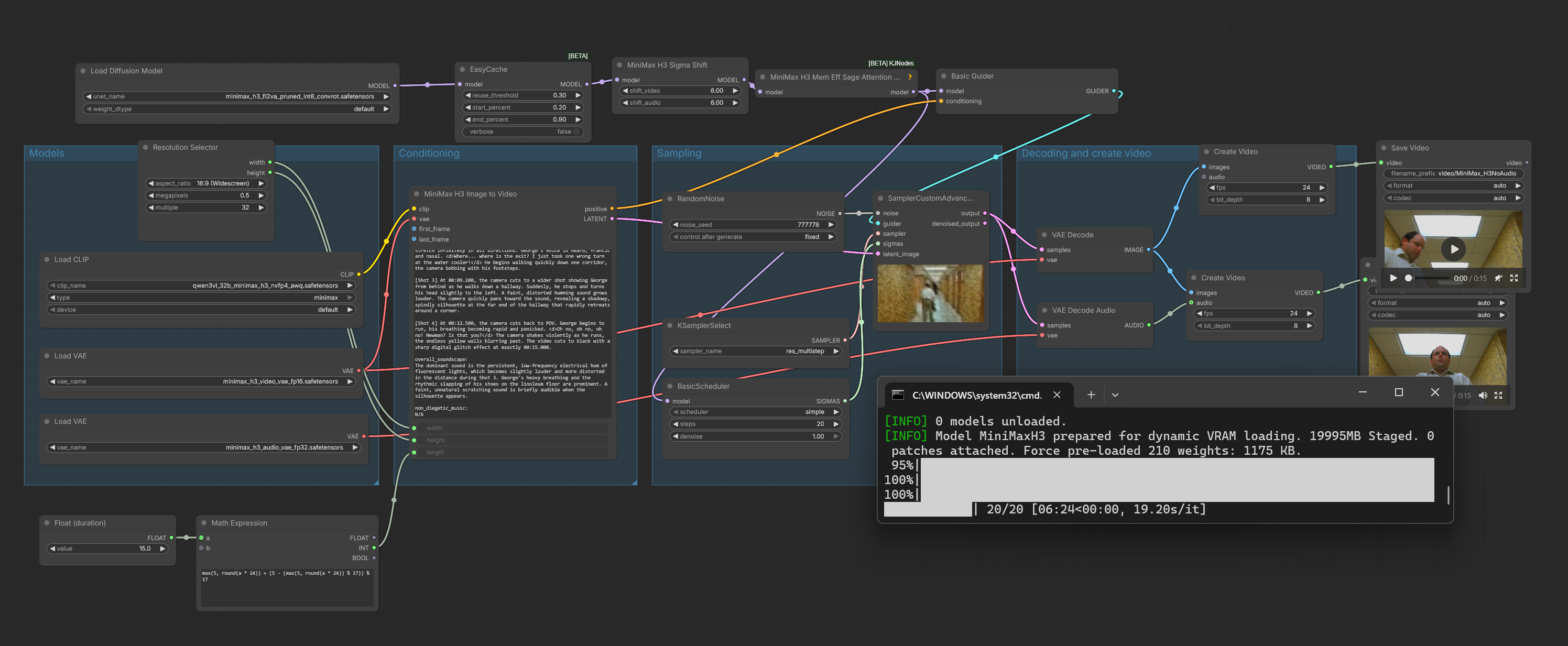The image size is (1568, 646).
Task: Click the Models group title
Action: tap(47, 154)
